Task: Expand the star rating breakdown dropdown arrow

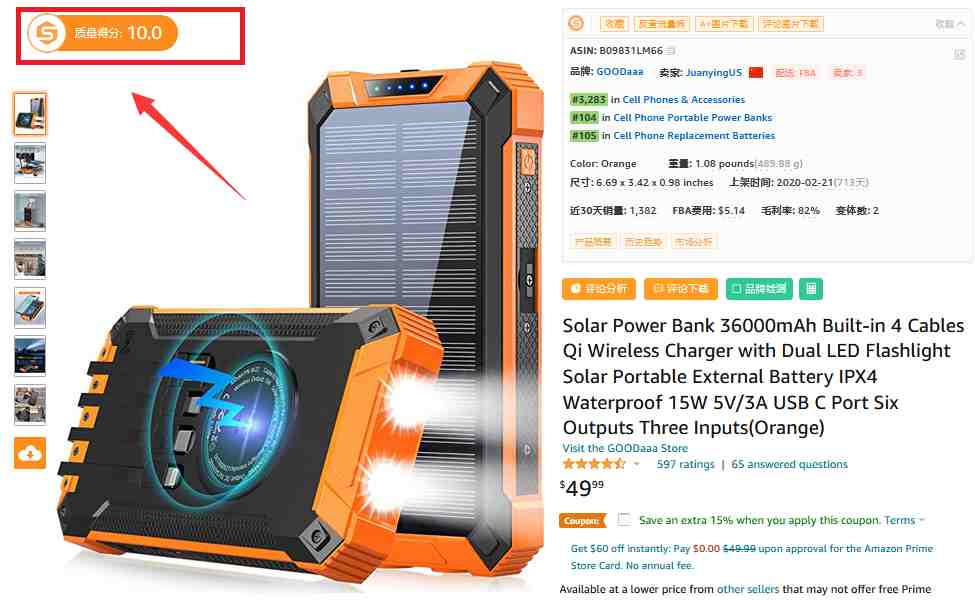Action: tap(637, 464)
